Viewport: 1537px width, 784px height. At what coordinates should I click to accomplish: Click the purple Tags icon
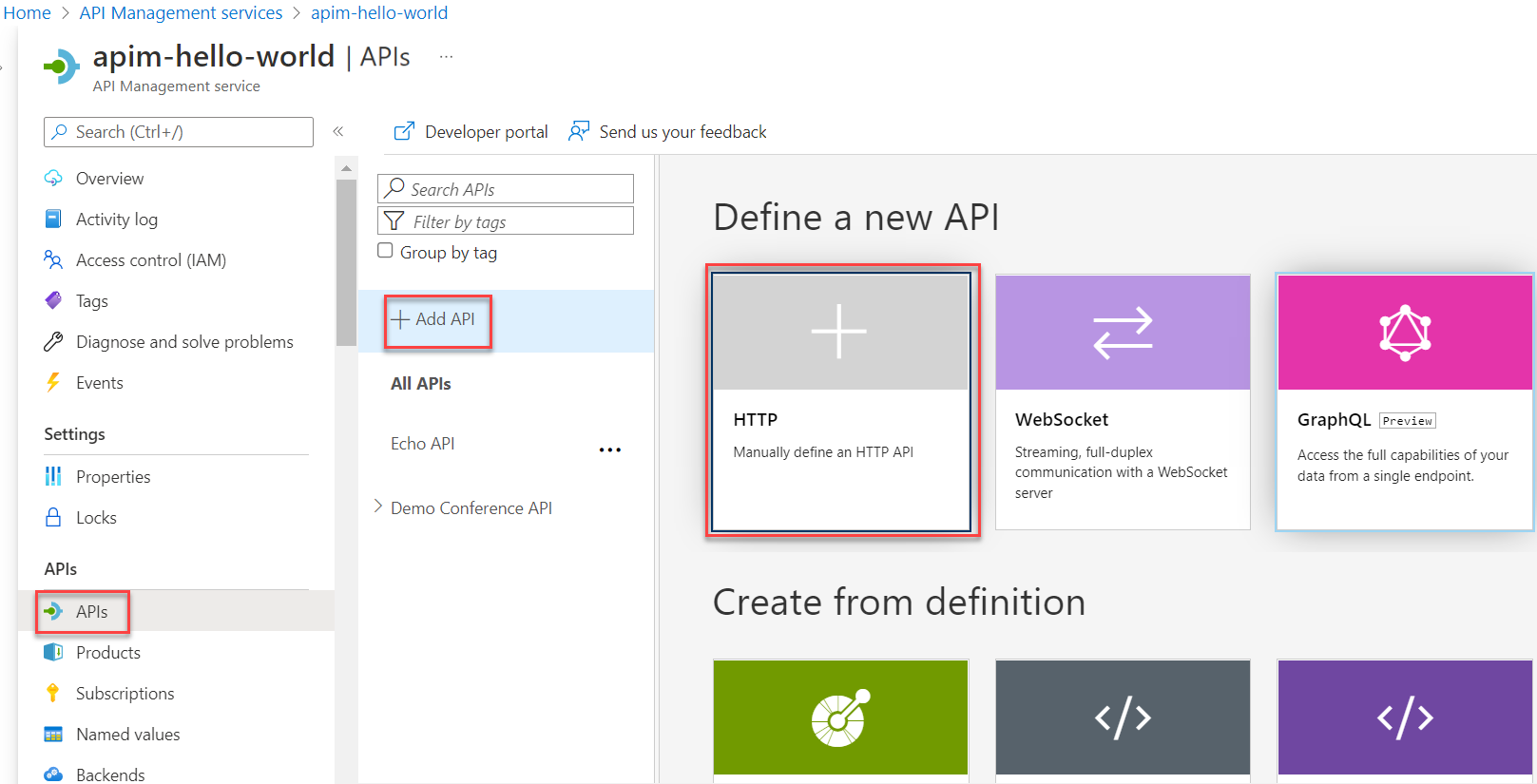coord(53,300)
